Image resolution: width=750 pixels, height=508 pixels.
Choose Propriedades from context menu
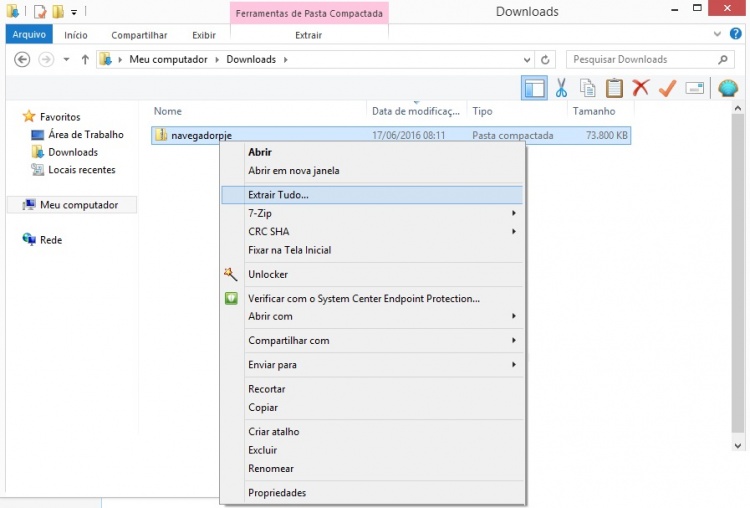276,492
